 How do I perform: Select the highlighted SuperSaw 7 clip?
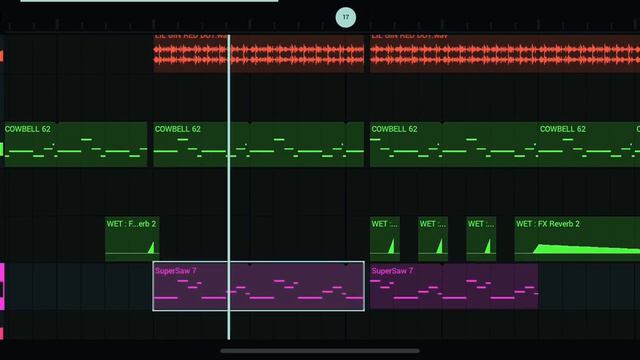pos(258,286)
